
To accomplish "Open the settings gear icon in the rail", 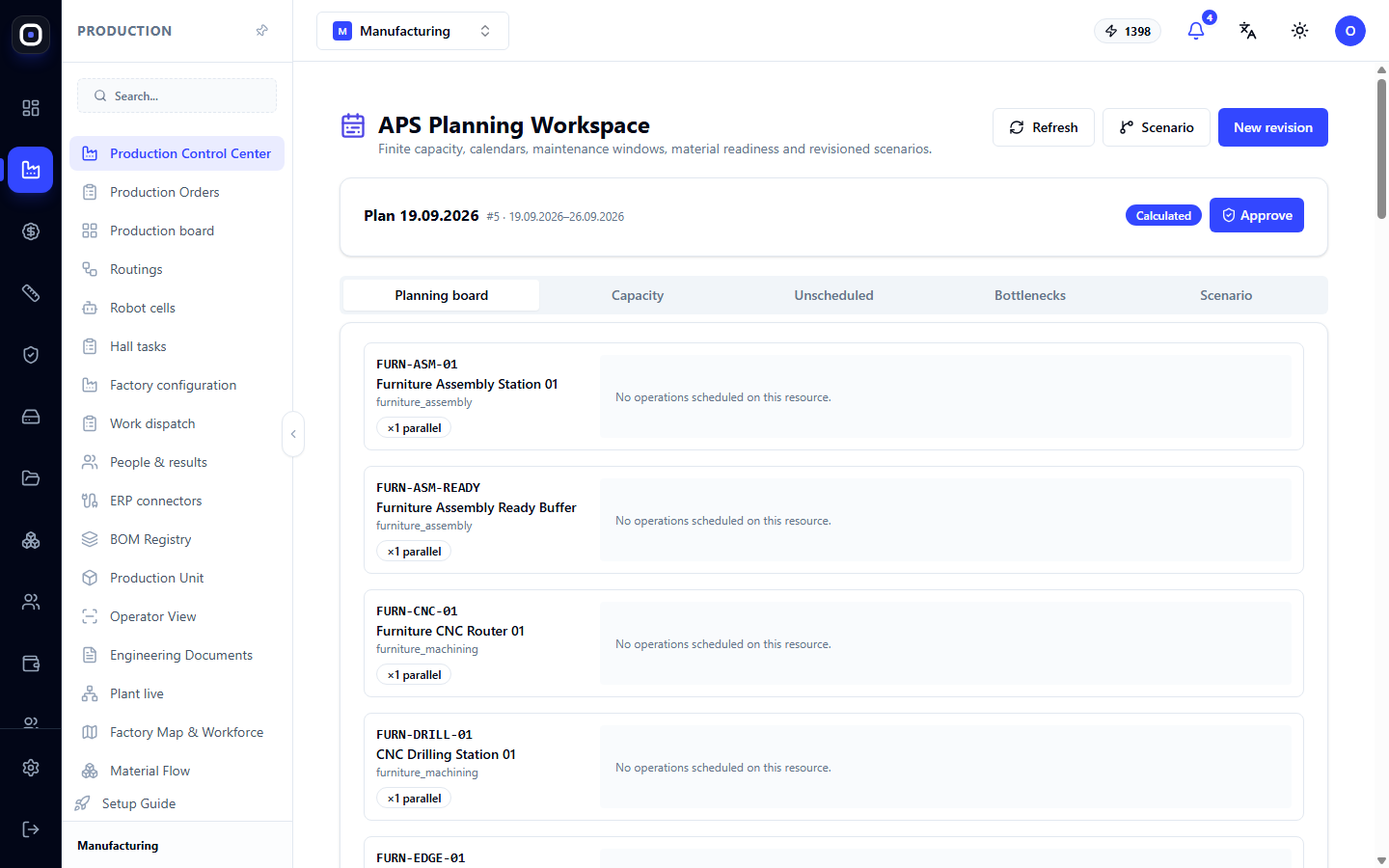I will [31, 768].
